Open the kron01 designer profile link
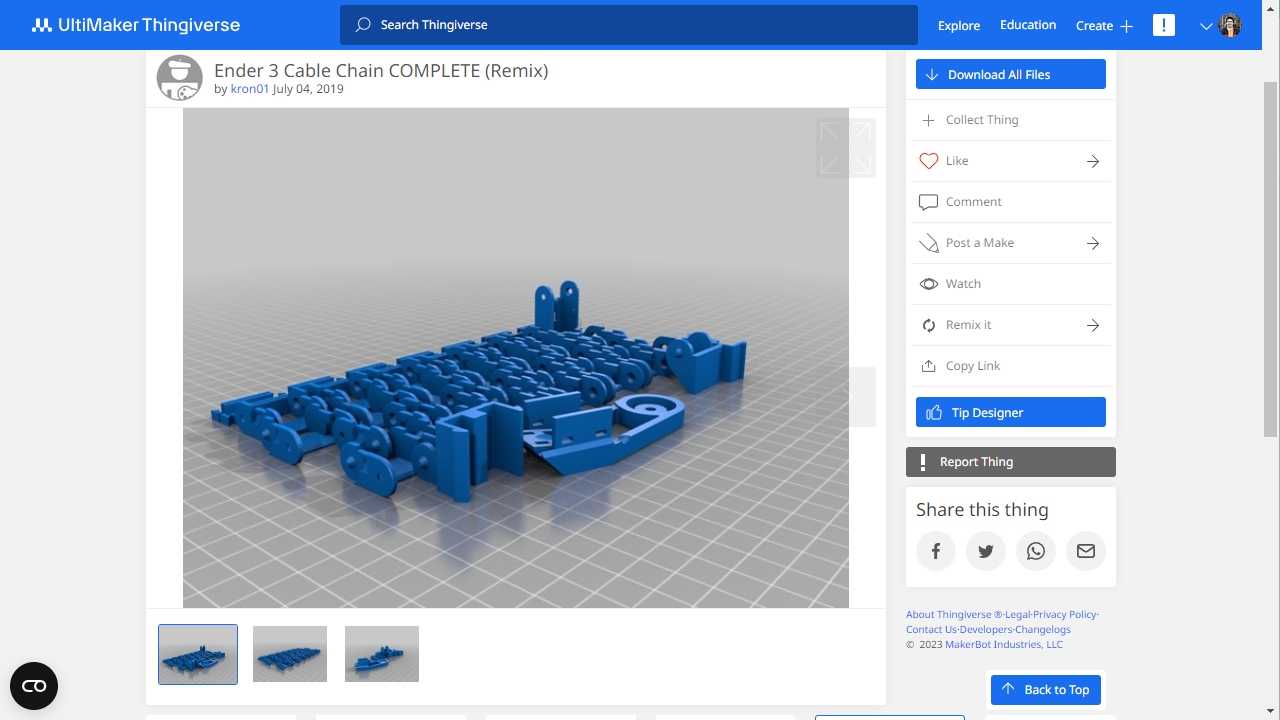The height and width of the screenshot is (720, 1280). click(x=250, y=89)
